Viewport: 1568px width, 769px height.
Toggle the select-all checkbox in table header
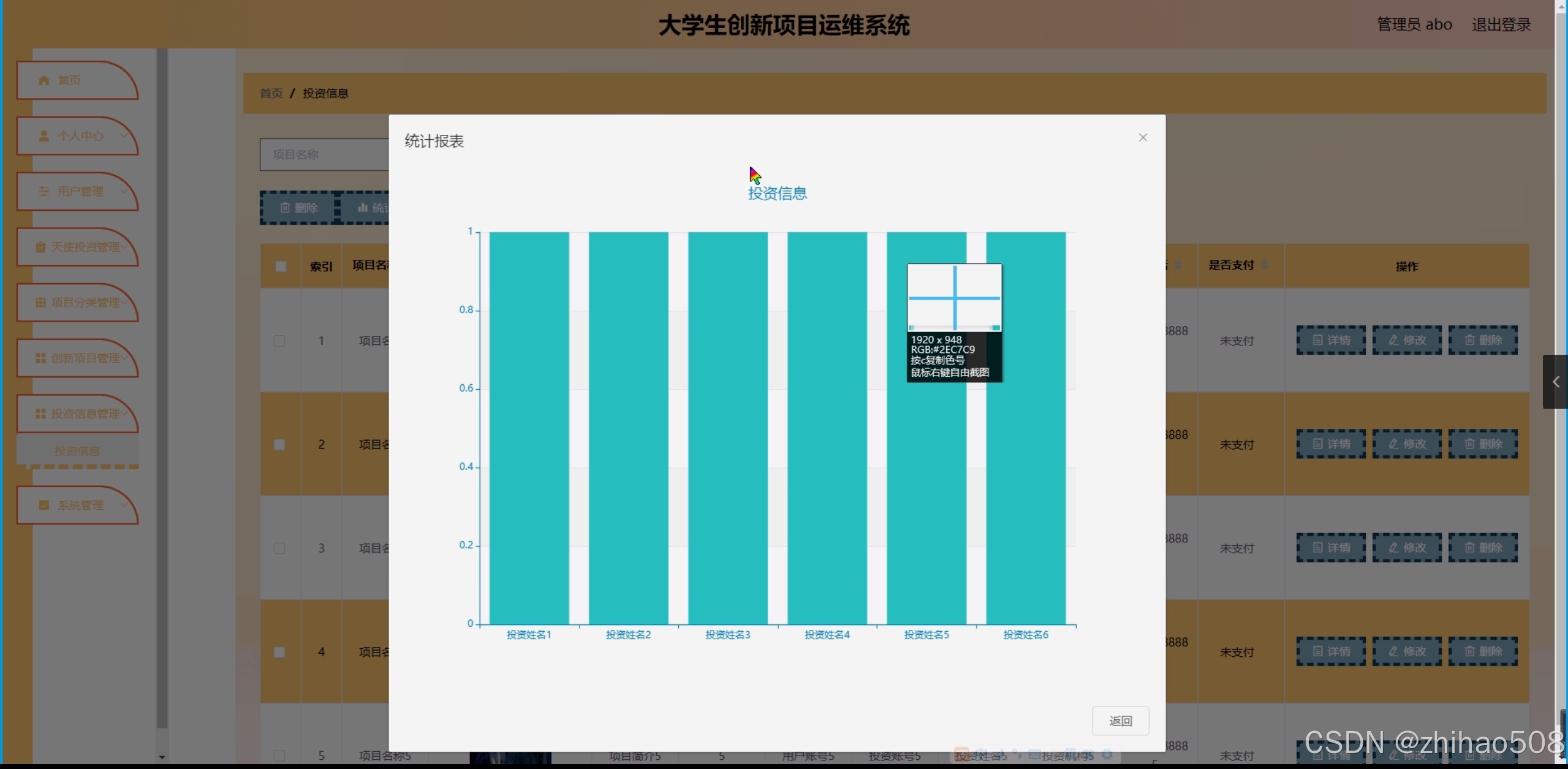(281, 267)
